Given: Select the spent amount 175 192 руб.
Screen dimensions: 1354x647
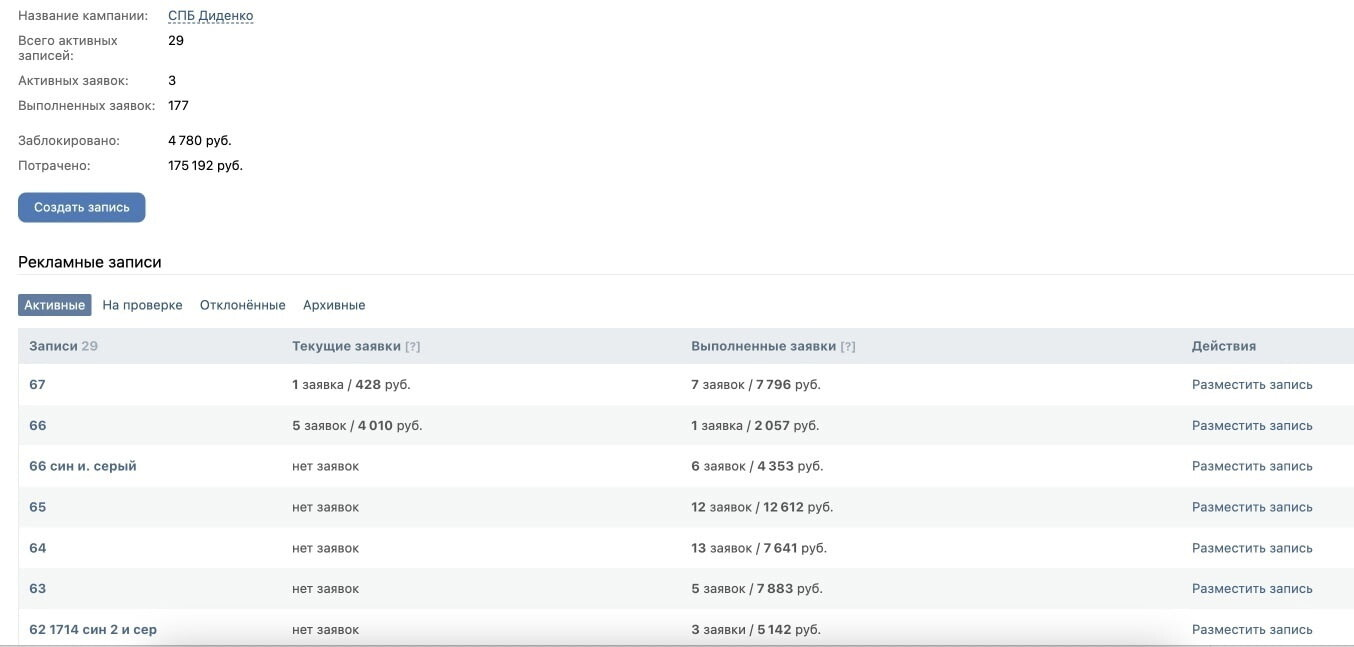Looking at the screenshot, I should pyautogui.click(x=205, y=165).
